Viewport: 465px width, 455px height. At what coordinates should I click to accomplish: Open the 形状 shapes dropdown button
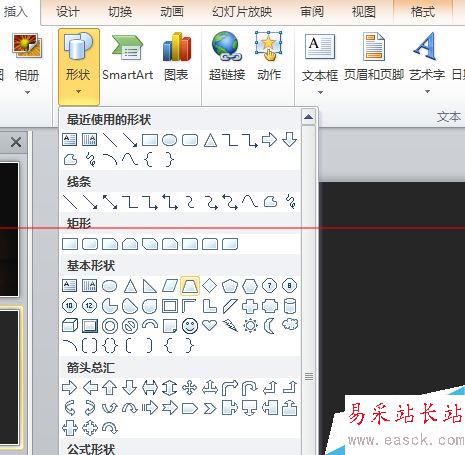(79, 67)
